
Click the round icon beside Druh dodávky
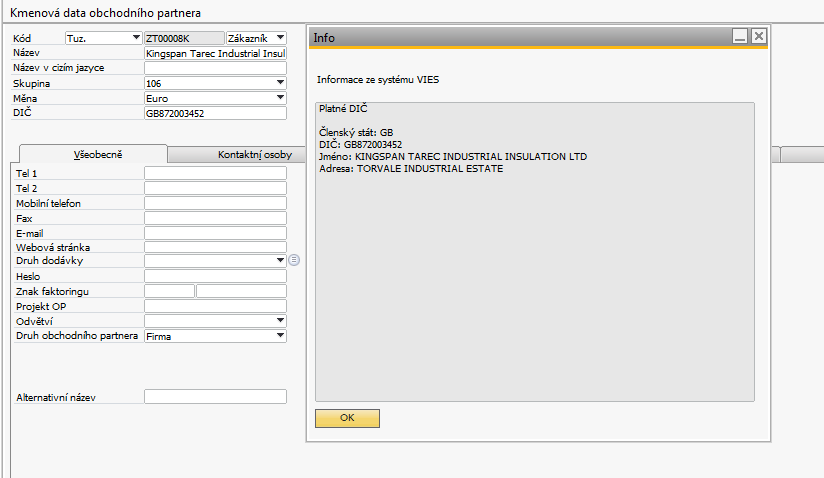tap(294, 260)
